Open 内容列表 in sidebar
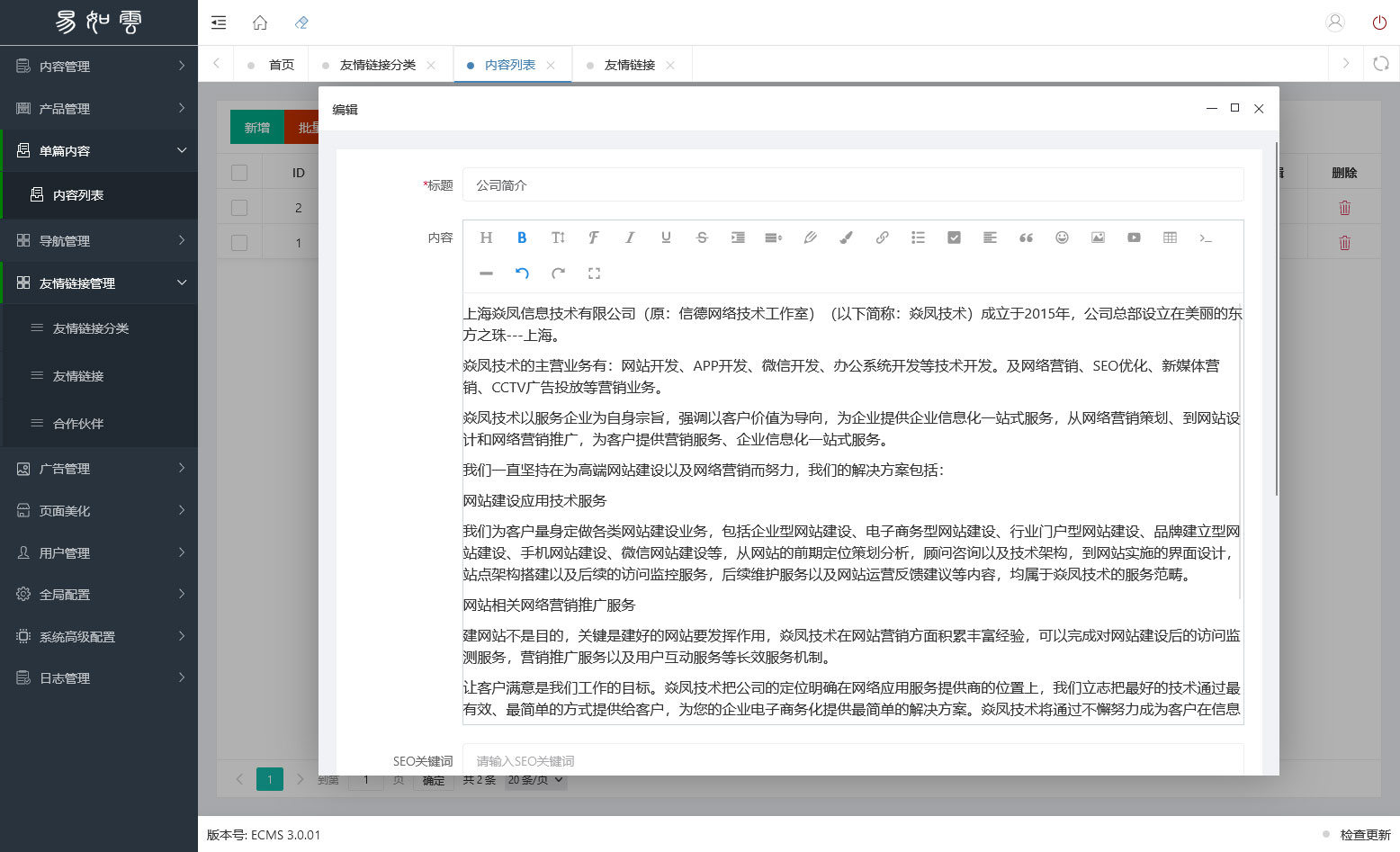The width and height of the screenshot is (1400, 852). coord(99,195)
